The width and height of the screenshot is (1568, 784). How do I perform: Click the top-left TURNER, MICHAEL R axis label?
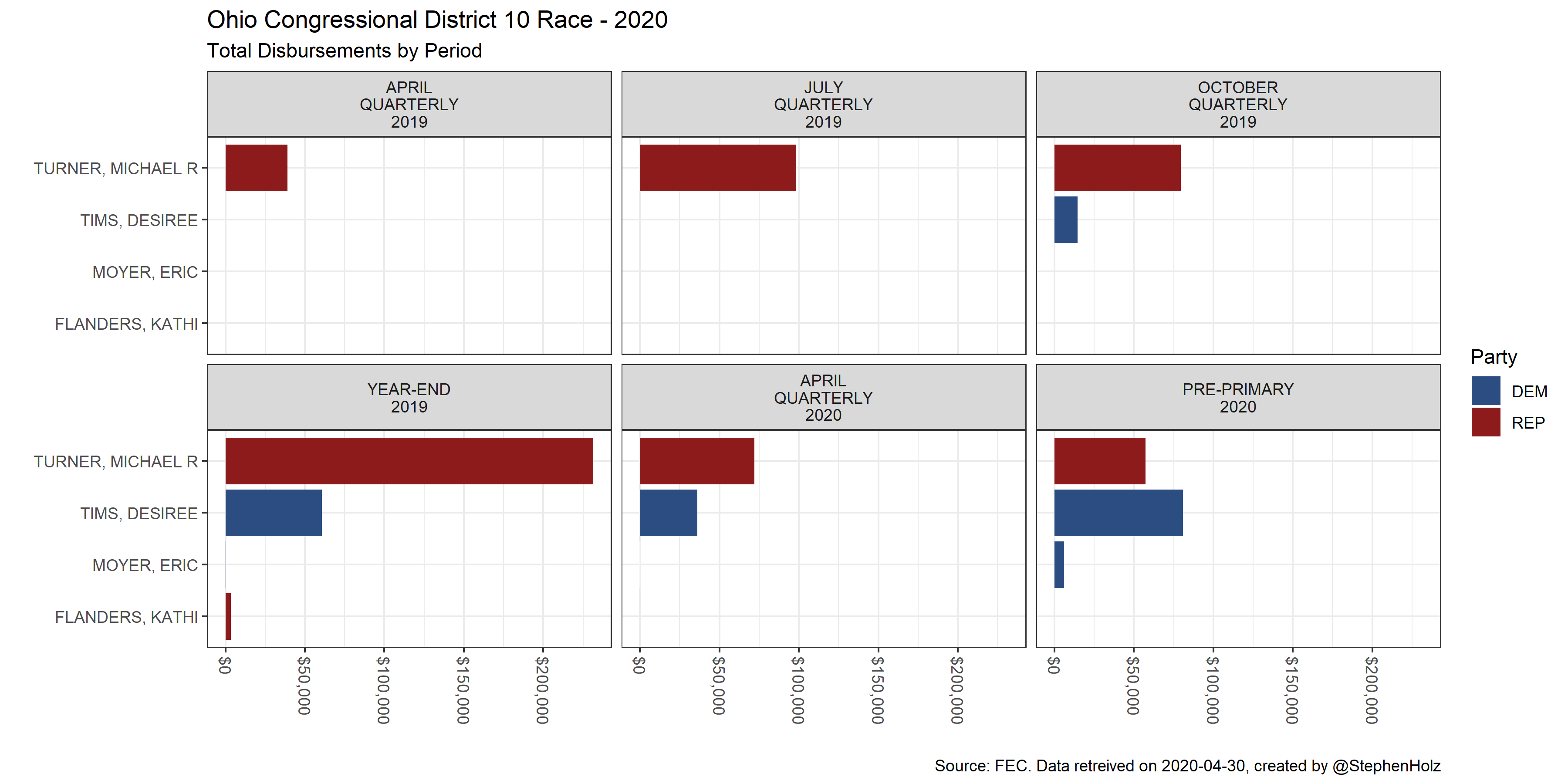(116, 168)
